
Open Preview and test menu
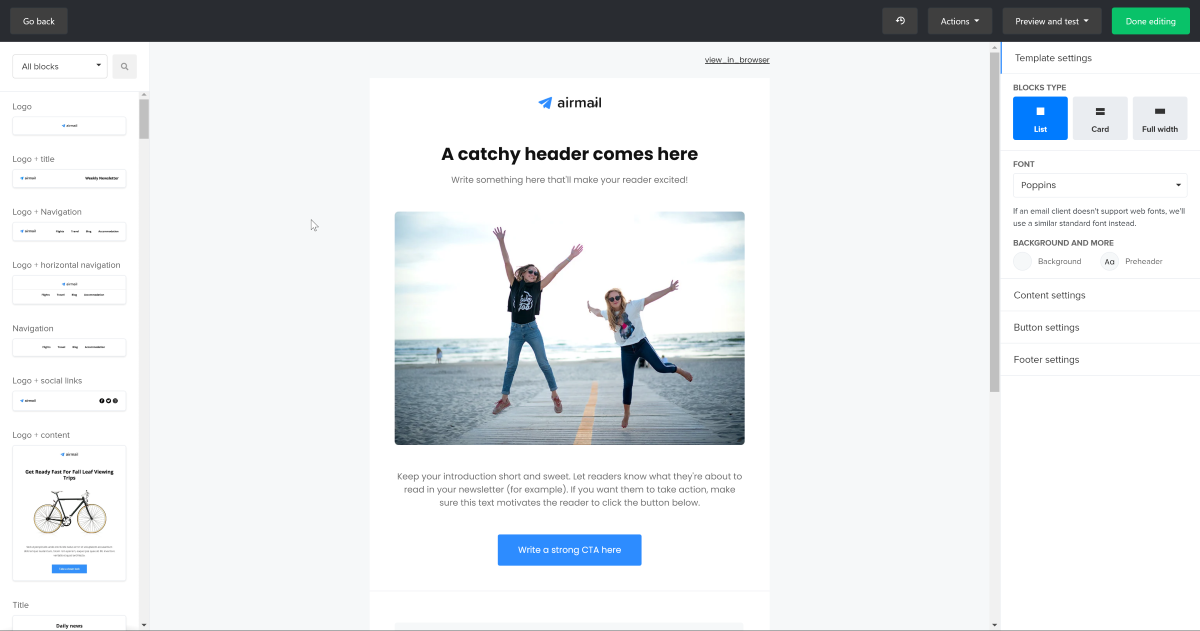[1052, 21]
